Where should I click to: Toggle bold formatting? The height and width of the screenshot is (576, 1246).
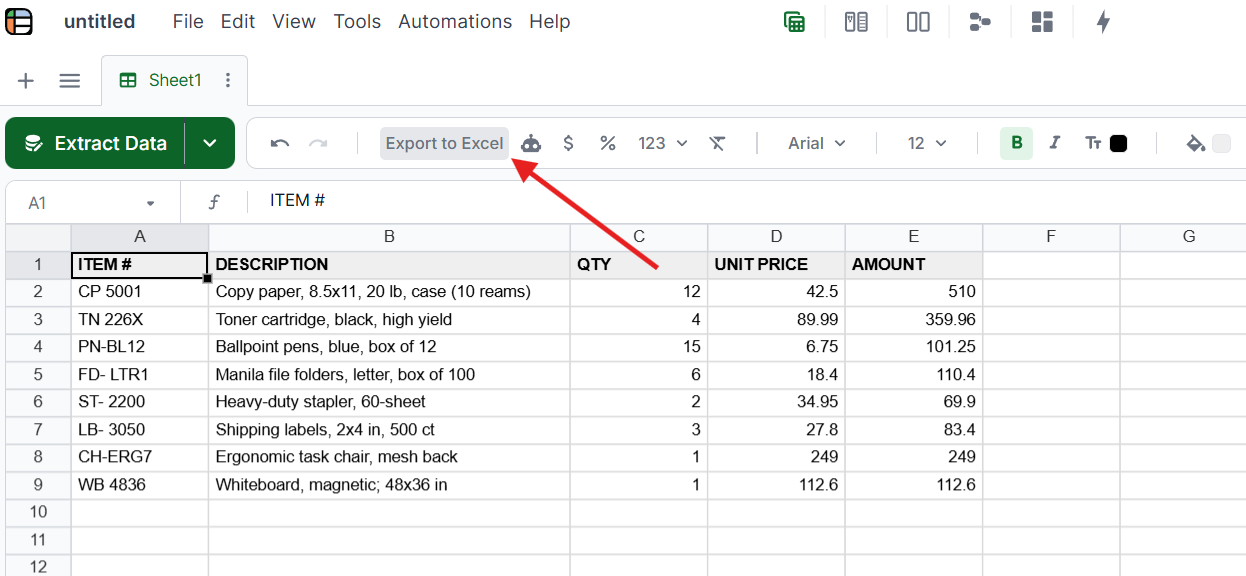click(x=1017, y=143)
